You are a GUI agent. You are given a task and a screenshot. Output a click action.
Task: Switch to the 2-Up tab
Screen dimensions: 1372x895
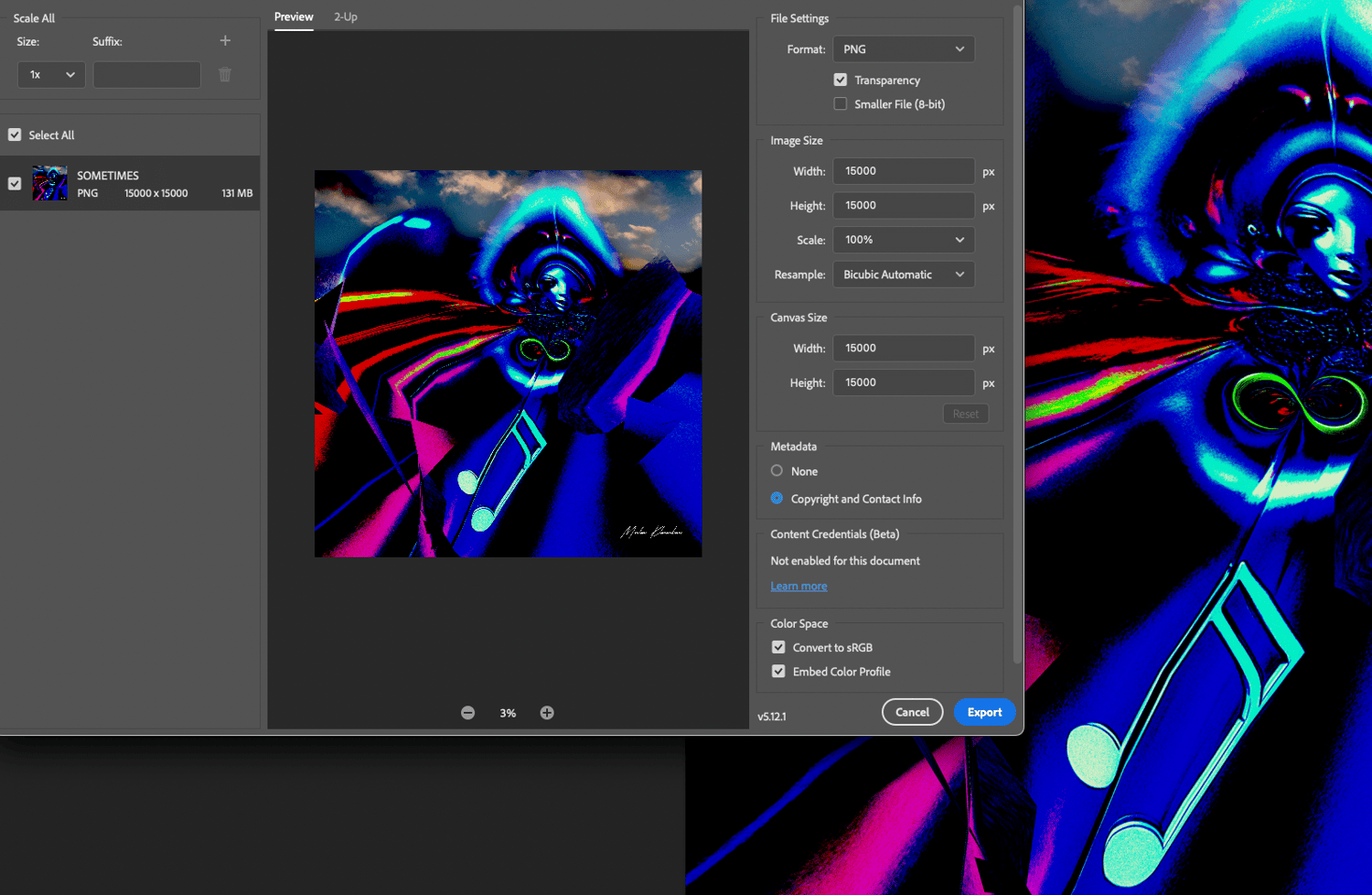[x=345, y=17]
